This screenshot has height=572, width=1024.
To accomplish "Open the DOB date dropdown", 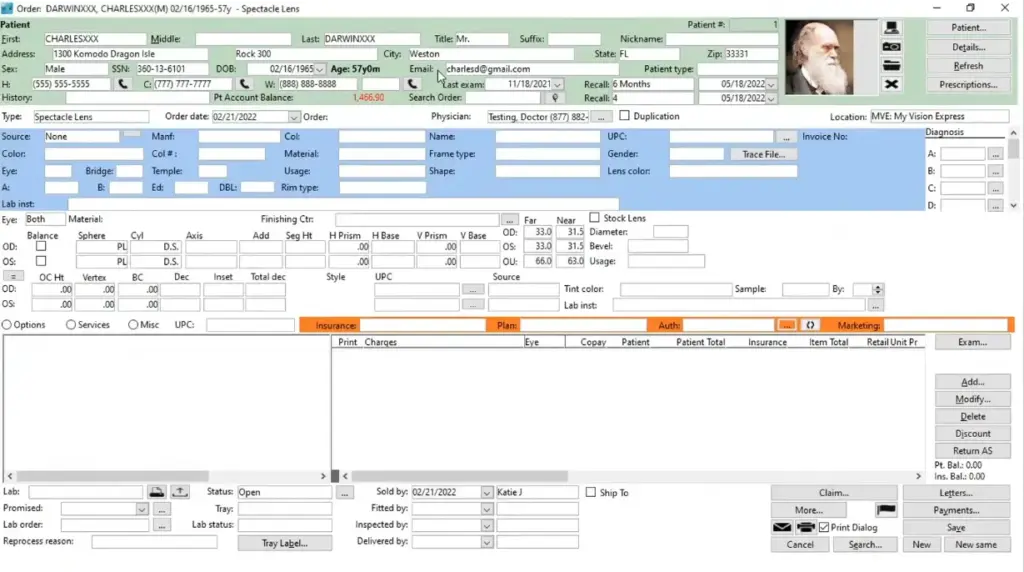I will [x=319, y=69].
